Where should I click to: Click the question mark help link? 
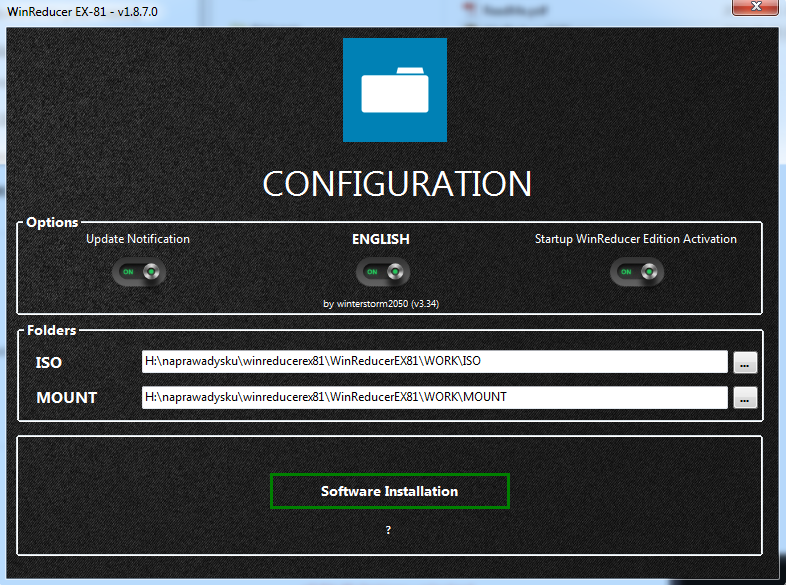[388, 530]
